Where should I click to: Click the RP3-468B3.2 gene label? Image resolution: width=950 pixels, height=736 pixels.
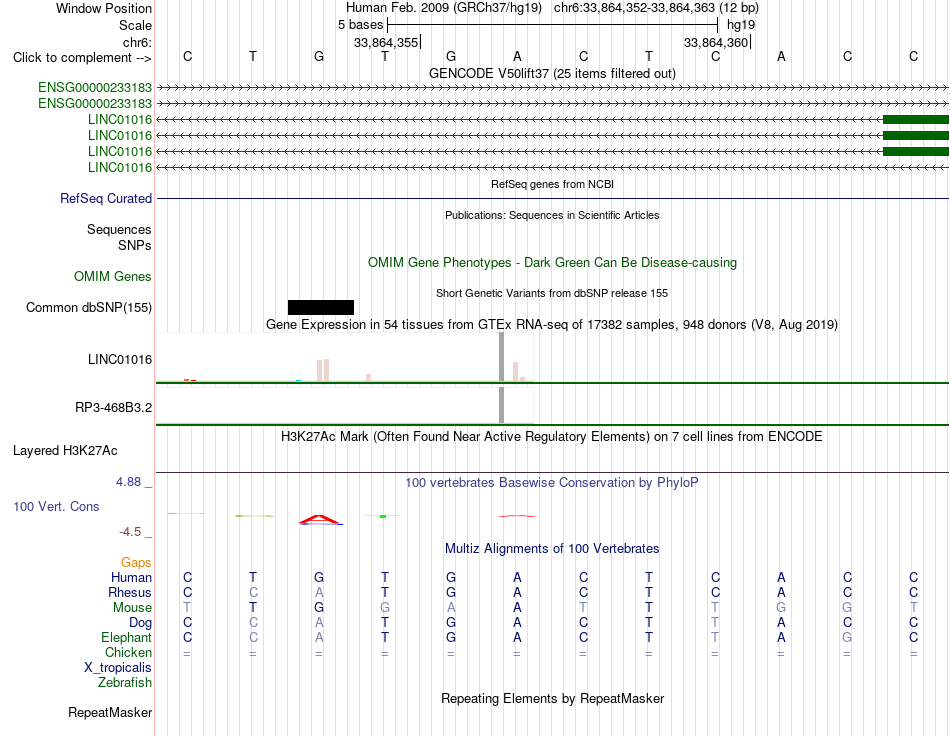pyautogui.click(x=113, y=407)
